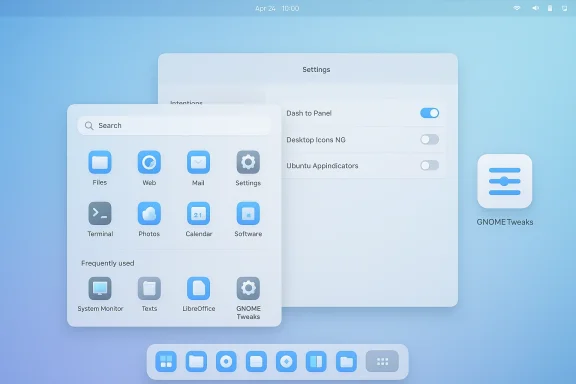The image size is (576, 384).
Task: Click the battery icon in the top bar
Action: pos(550,8)
